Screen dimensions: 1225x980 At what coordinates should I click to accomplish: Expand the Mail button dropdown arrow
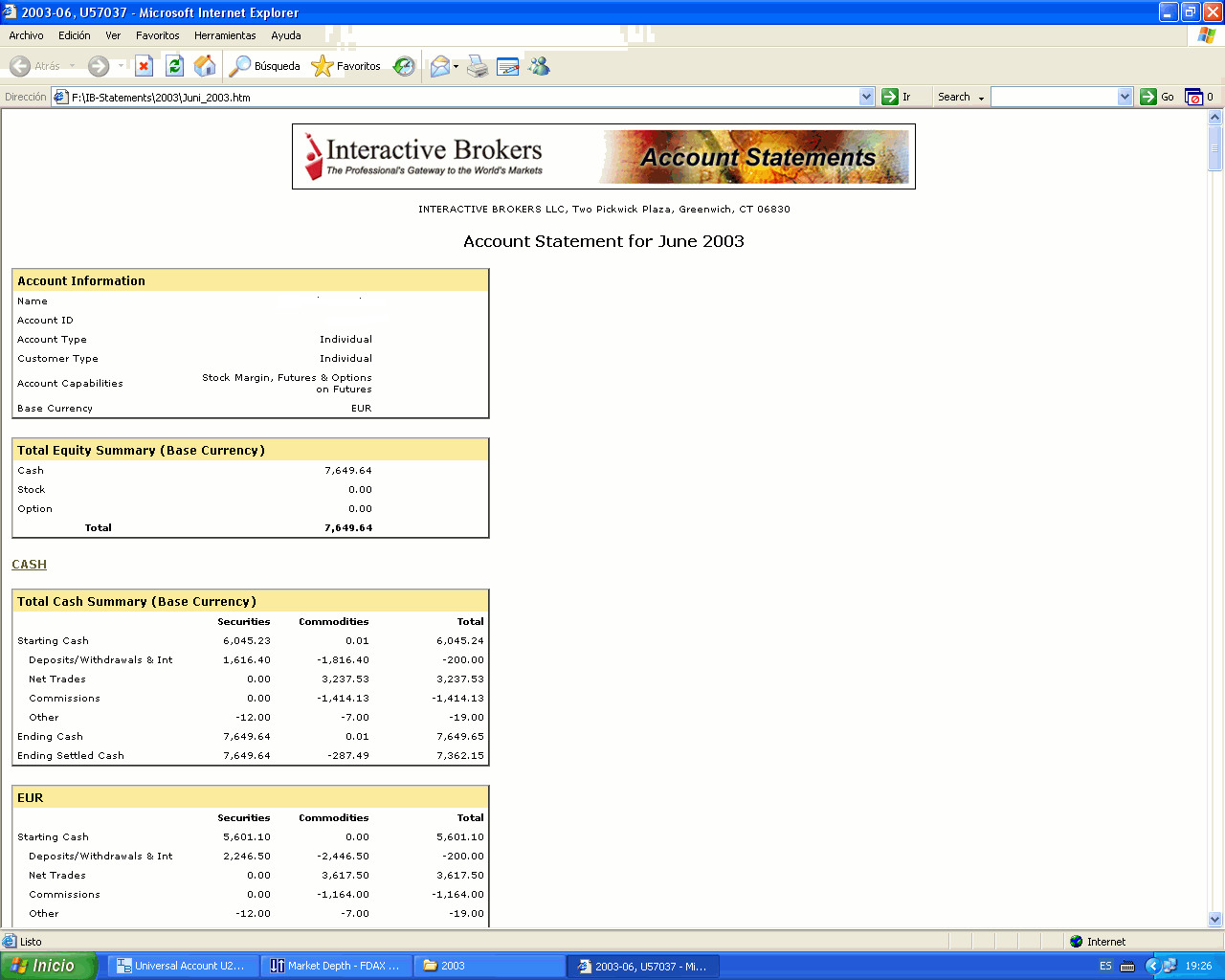pyautogui.click(x=457, y=66)
